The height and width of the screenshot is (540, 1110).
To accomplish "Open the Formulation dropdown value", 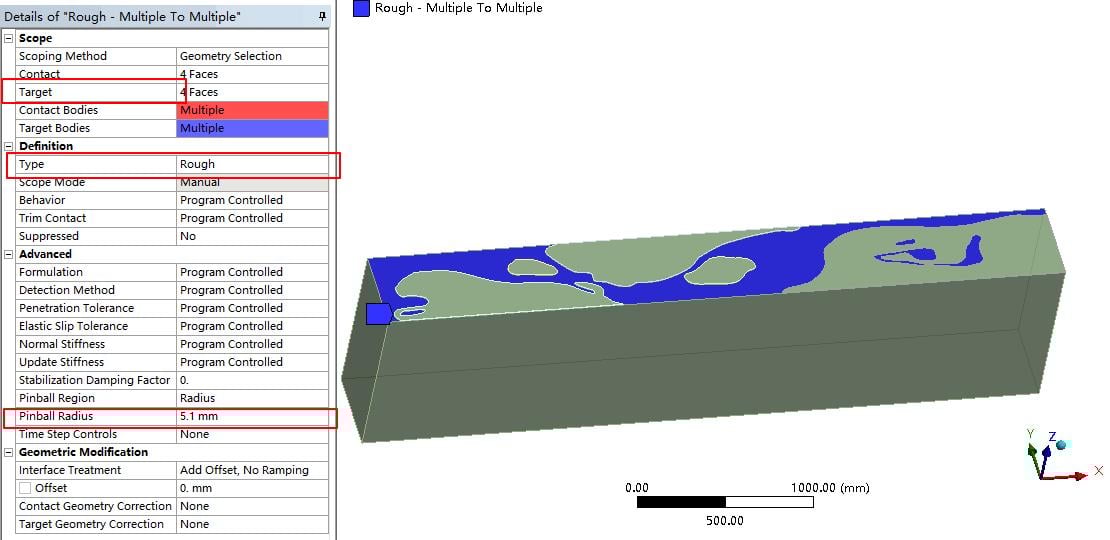I will [252, 272].
